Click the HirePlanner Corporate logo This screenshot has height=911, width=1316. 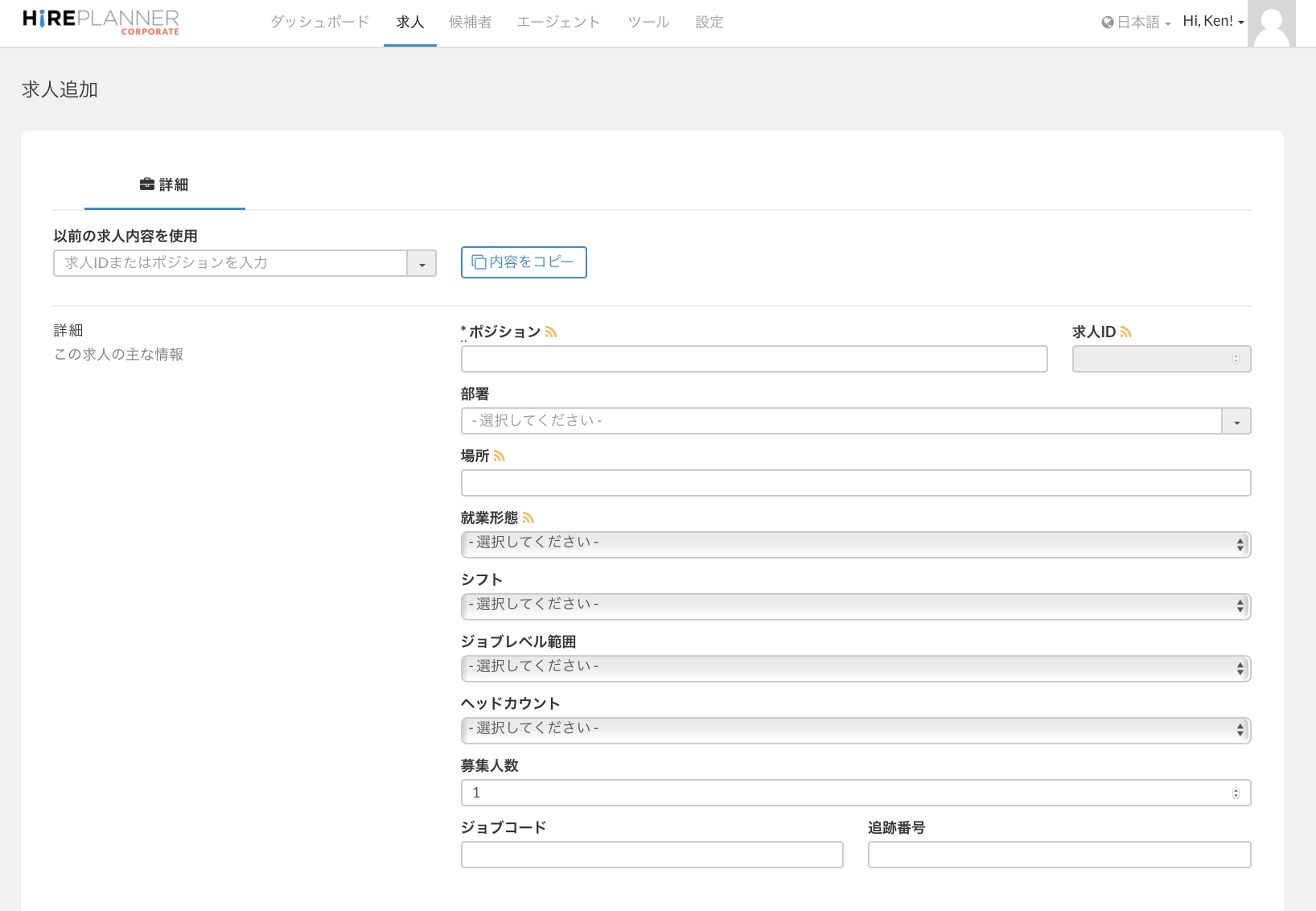101,22
